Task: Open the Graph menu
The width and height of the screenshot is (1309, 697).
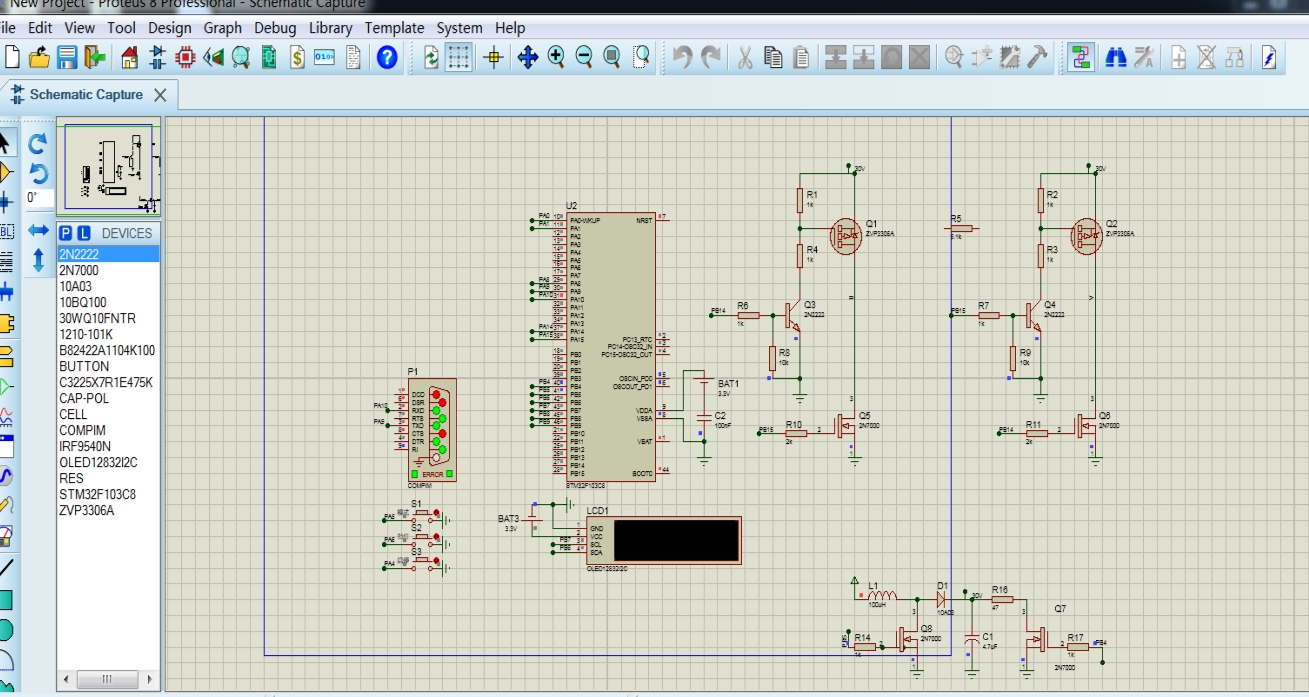Action: (223, 28)
